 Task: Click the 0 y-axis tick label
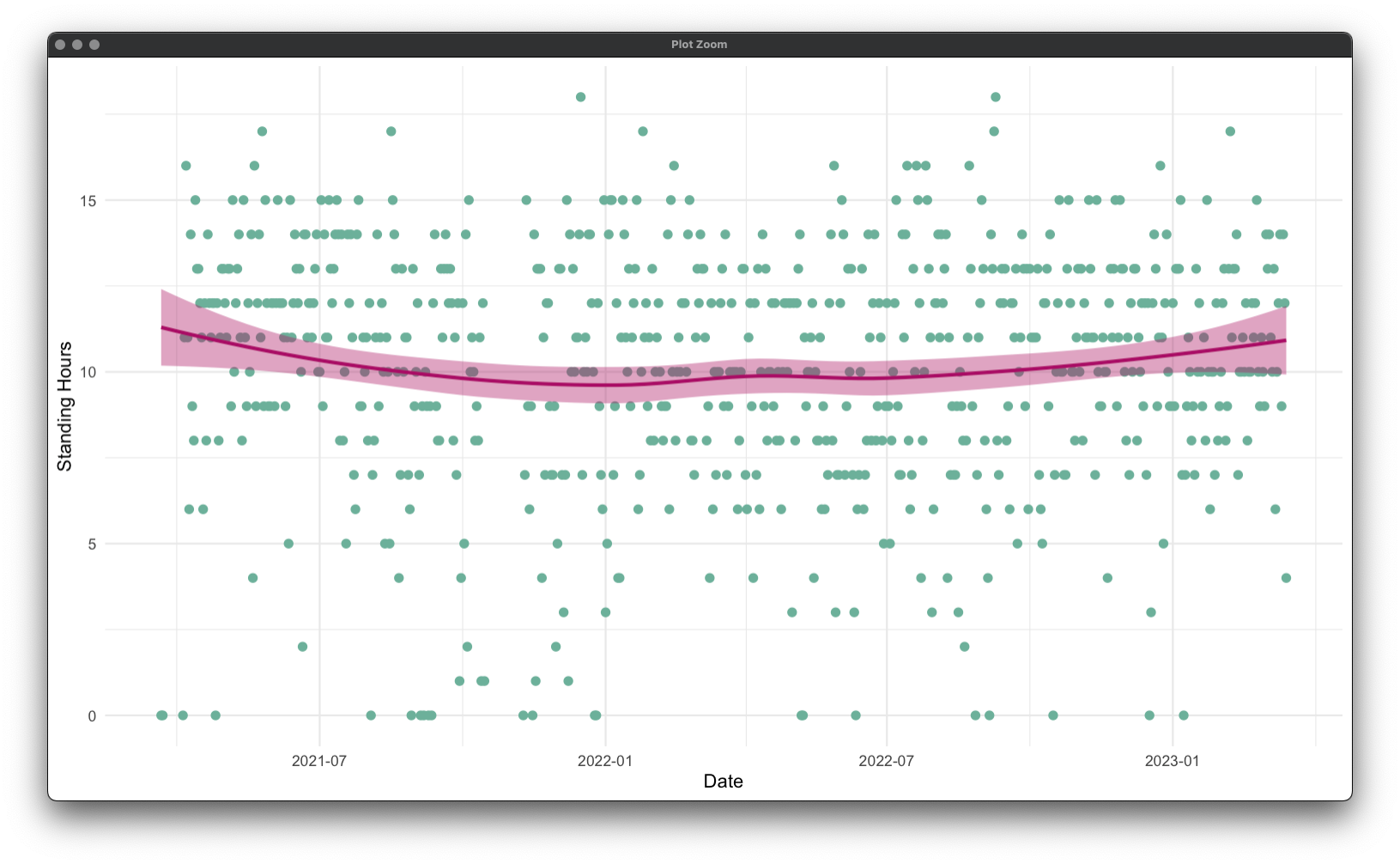(92, 716)
